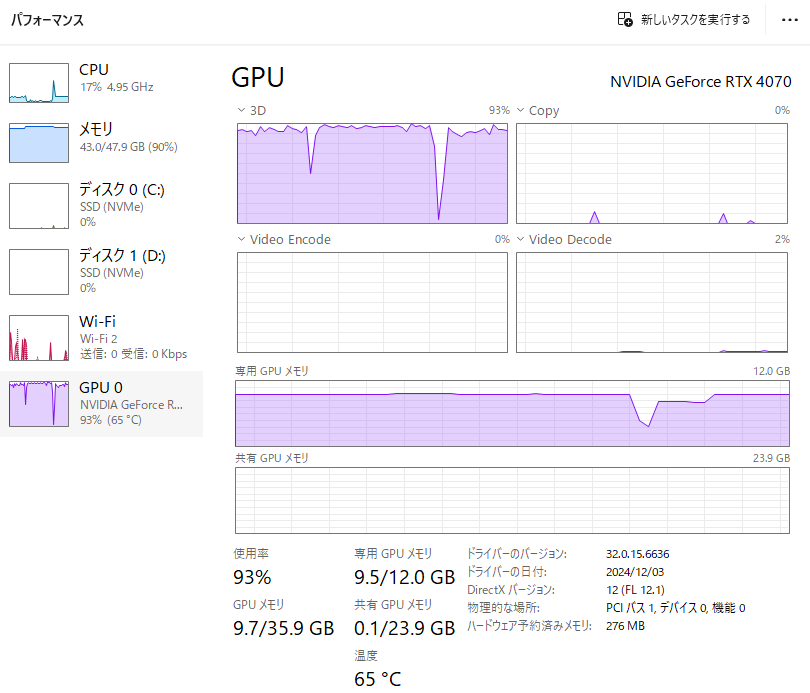
Task: Open the Video Encode engine dropdown
Action: click(x=241, y=240)
